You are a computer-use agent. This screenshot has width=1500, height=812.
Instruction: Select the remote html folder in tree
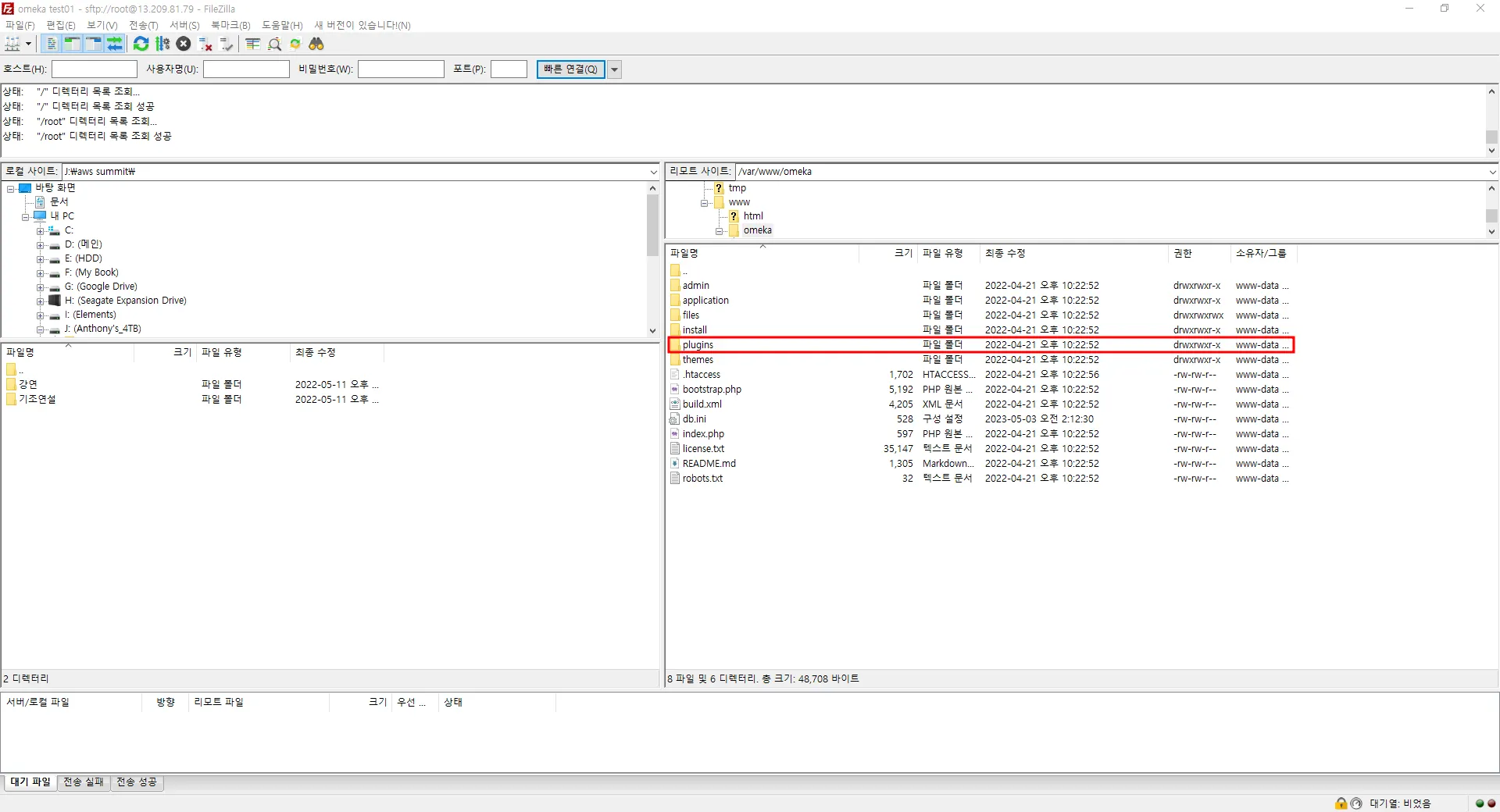point(753,216)
